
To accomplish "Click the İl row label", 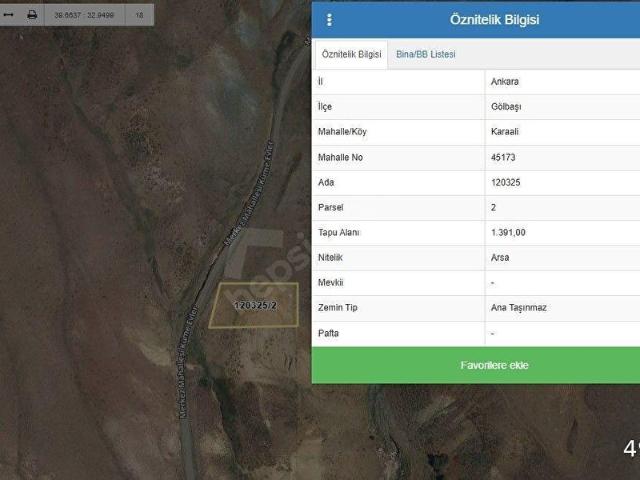I will click(x=320, y=82).
